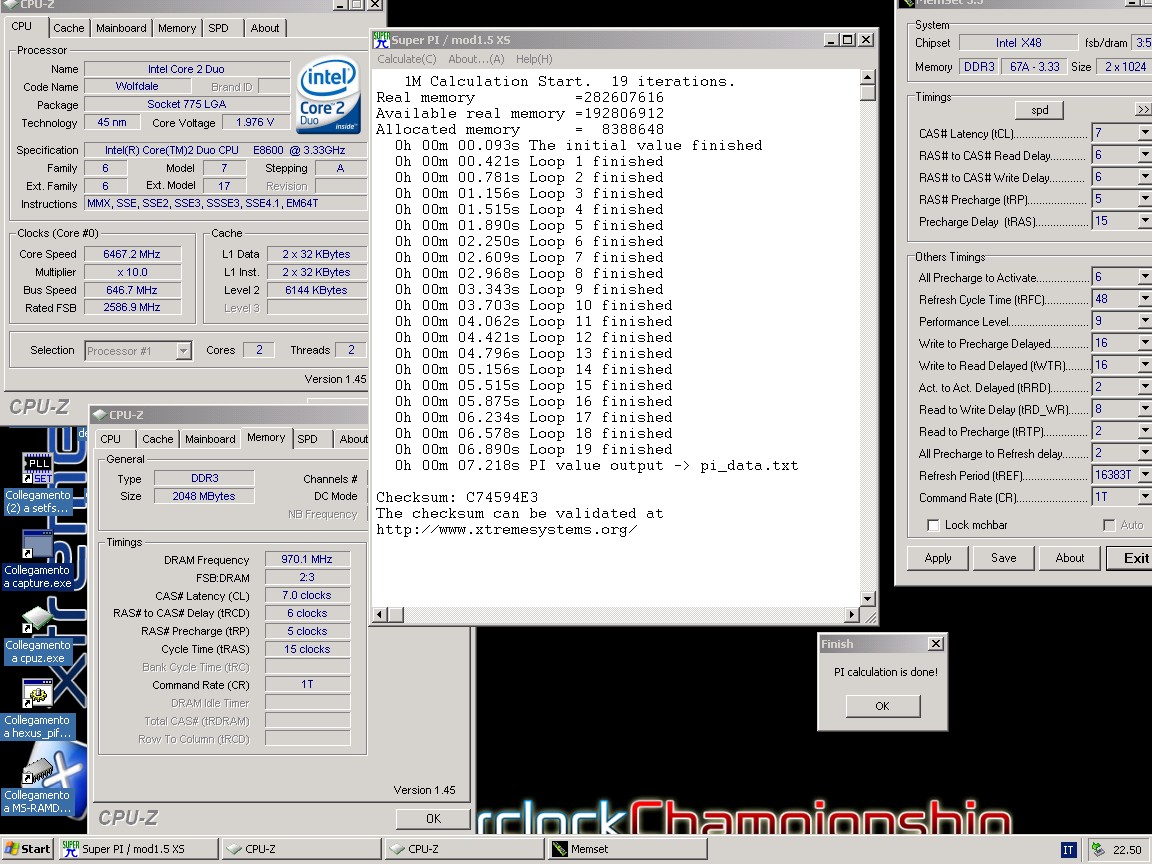Click the Apply button in Memset
Image resolution: width=1152 pixels, height=864 pixels.
937,558
